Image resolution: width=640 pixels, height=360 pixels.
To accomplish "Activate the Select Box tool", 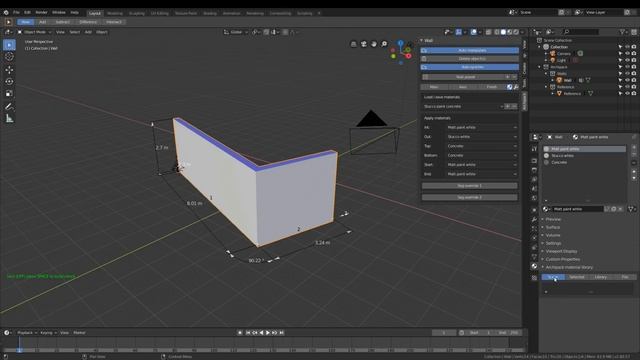I will [9, 44].
